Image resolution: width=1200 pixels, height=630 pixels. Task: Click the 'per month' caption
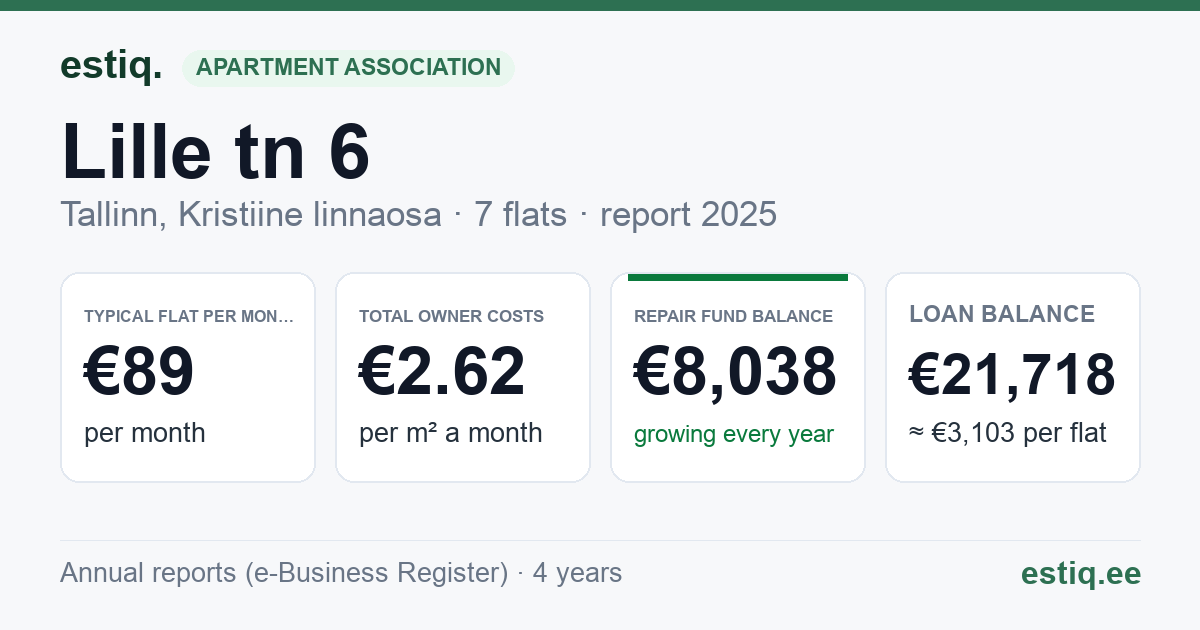pos(145,433)
